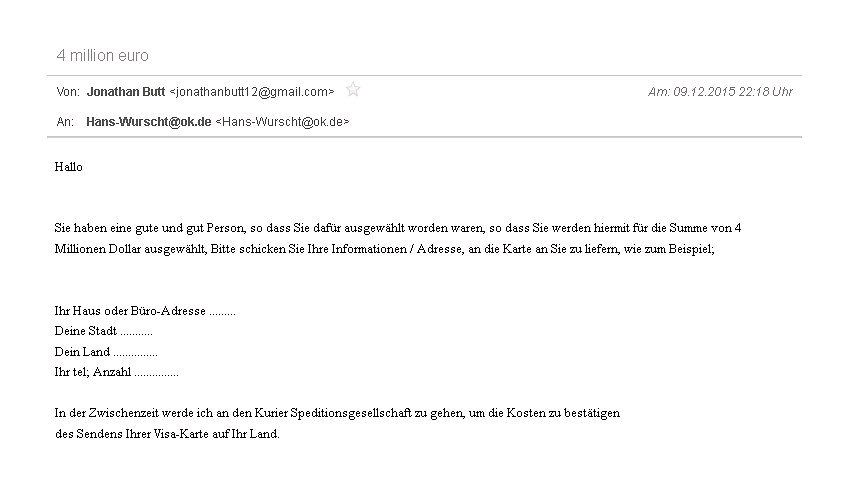Click the 'Hallo' greeting line
The width and height of the screenshot is (860, 492).
69,167
